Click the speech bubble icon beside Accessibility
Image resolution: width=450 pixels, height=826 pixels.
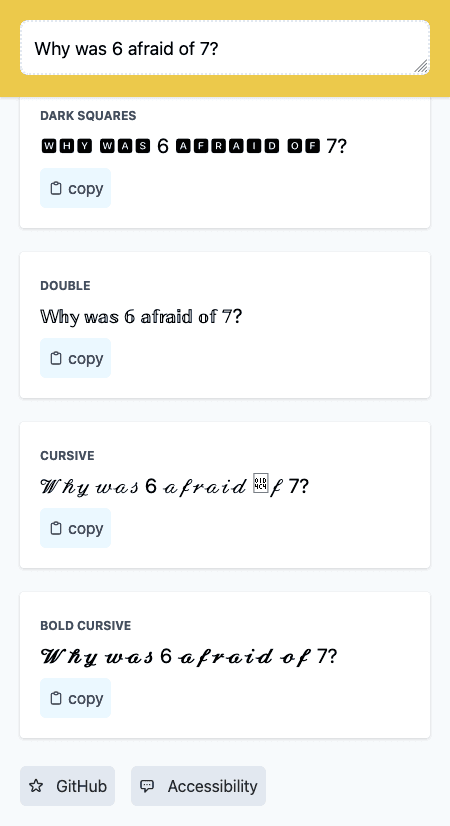point(147,786)
